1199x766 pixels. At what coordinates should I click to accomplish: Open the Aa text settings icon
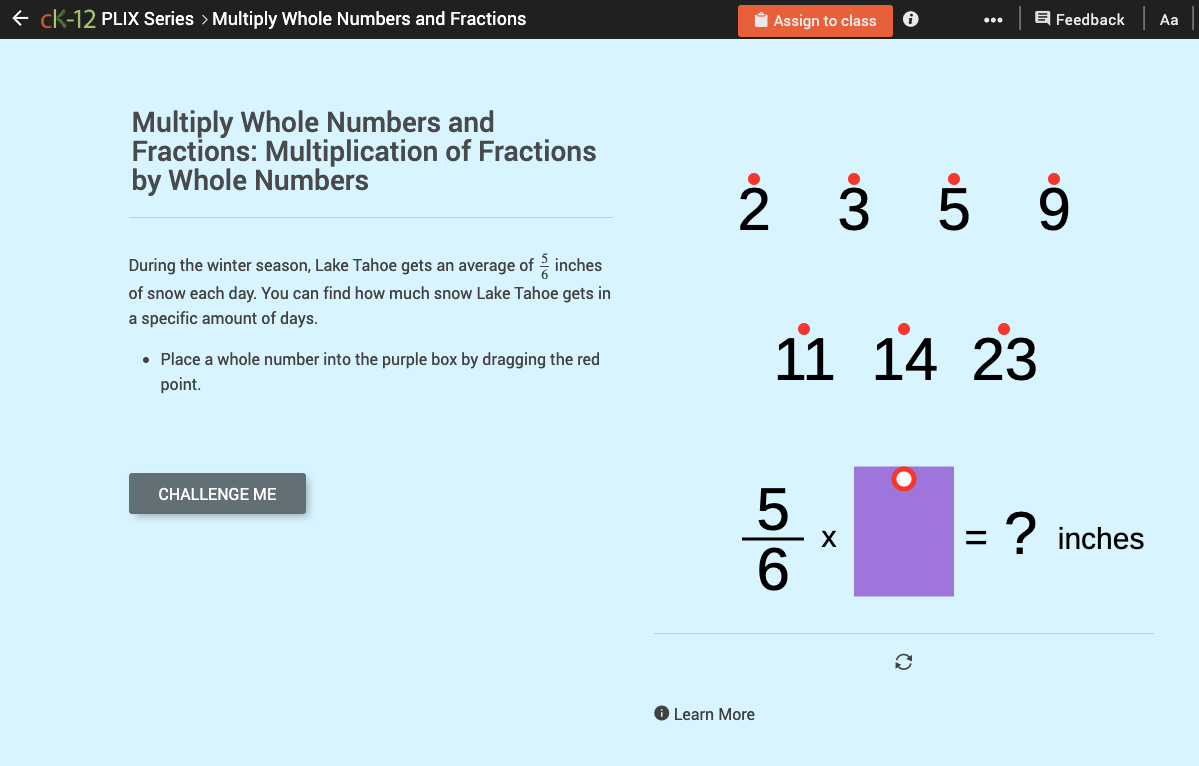pyautogui.click(x=1169, y=18)
